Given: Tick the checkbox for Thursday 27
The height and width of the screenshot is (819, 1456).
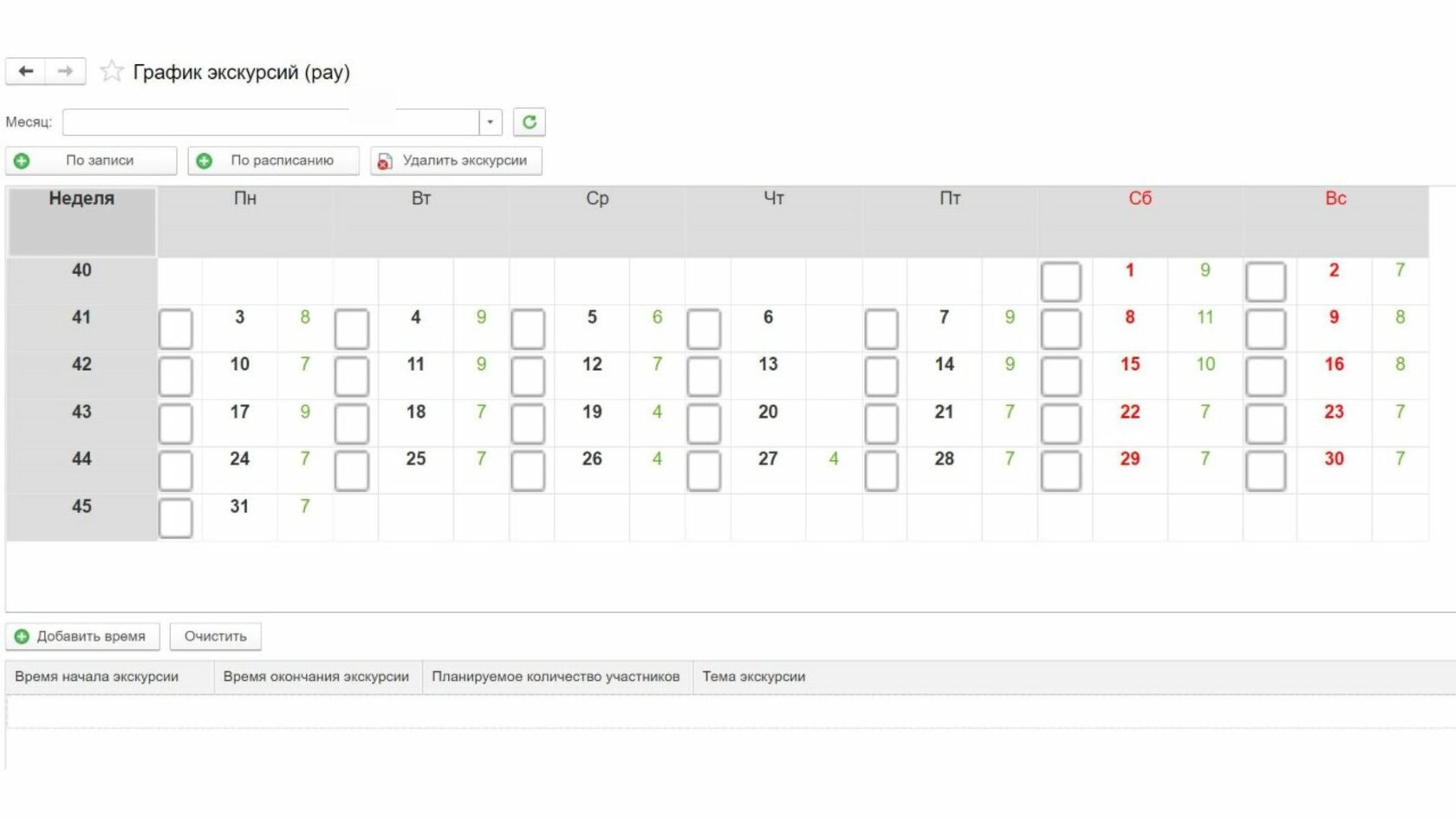Looking at the screenshot, I should pyautogui.click(x=704, y=471).
